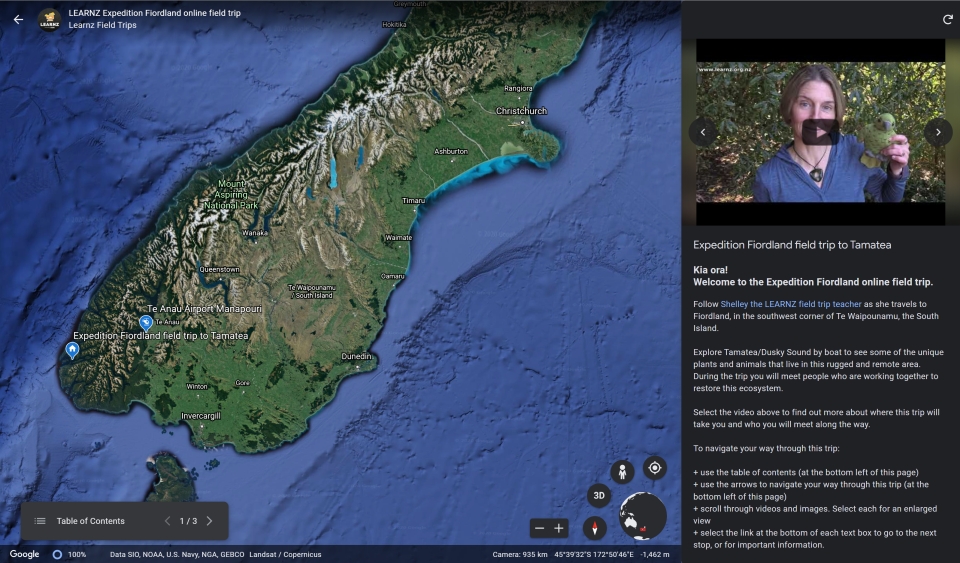Viewport: 960px width, 563px height.
Task: Click Expedition Fiordland field trip to Tamatea map label
Action: [x=160, y=336]
